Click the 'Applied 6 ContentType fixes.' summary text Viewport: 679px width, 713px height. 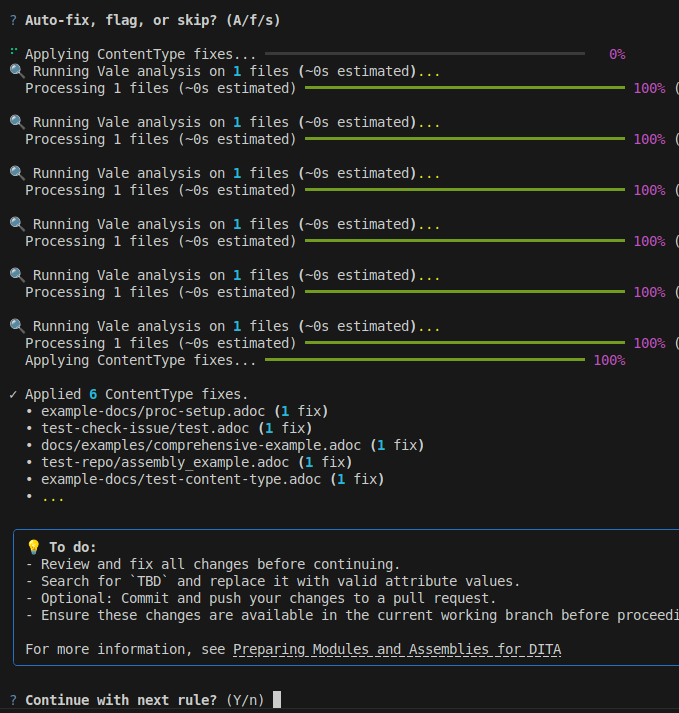136,394
